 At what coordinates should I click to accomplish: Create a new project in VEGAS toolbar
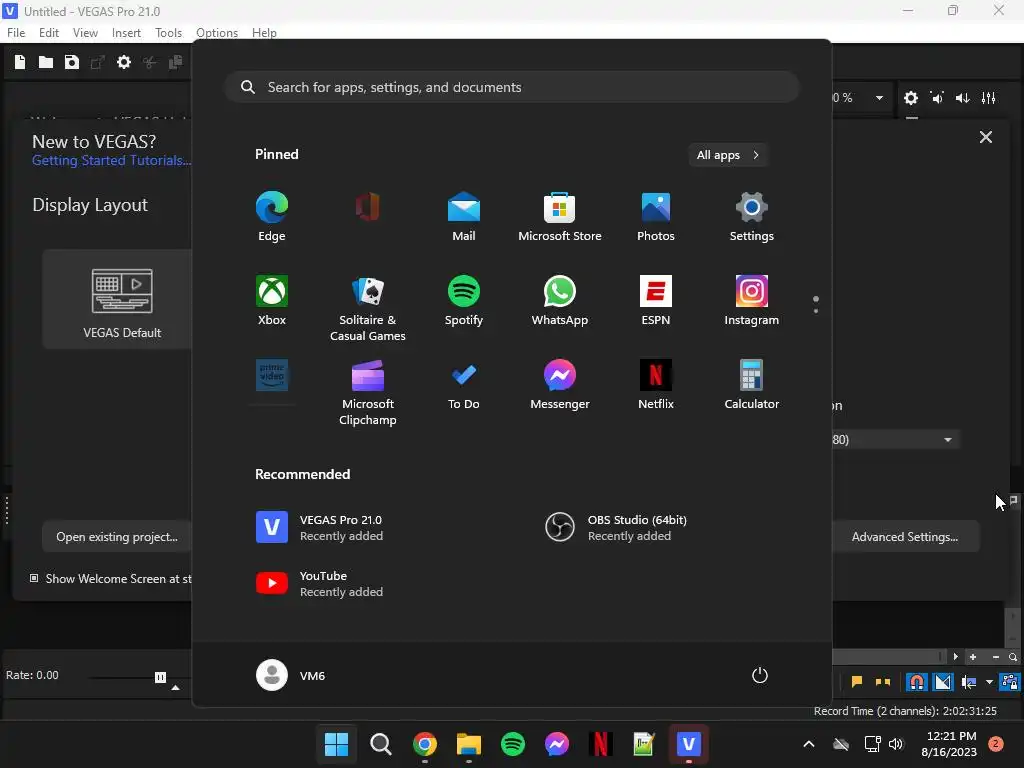point(20,62)
